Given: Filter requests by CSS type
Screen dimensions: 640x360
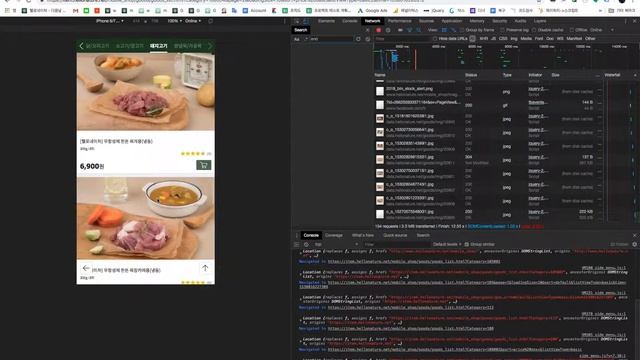Looking at the screenshot, I should pyautogui.click(x=503, y=39).
